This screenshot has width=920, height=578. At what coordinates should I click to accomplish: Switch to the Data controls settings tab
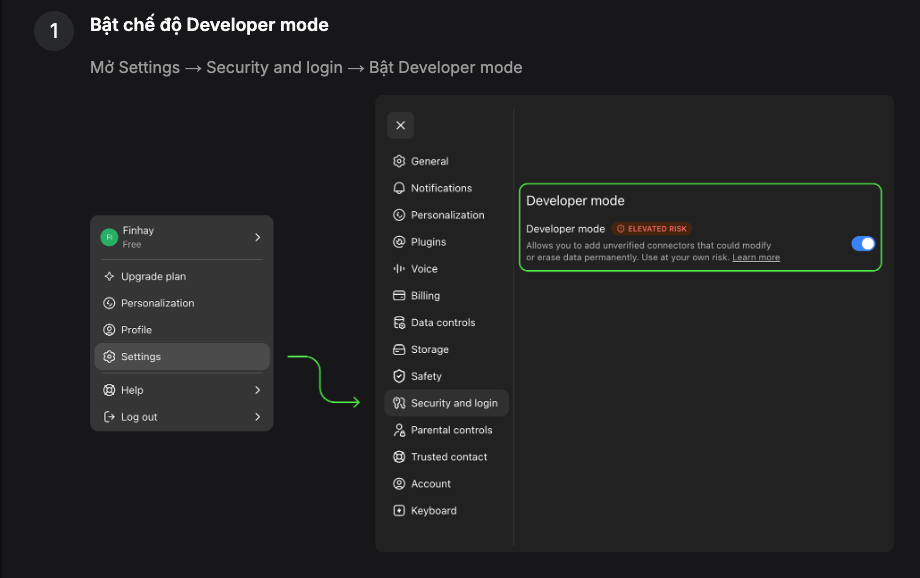(x=447, y=323)
